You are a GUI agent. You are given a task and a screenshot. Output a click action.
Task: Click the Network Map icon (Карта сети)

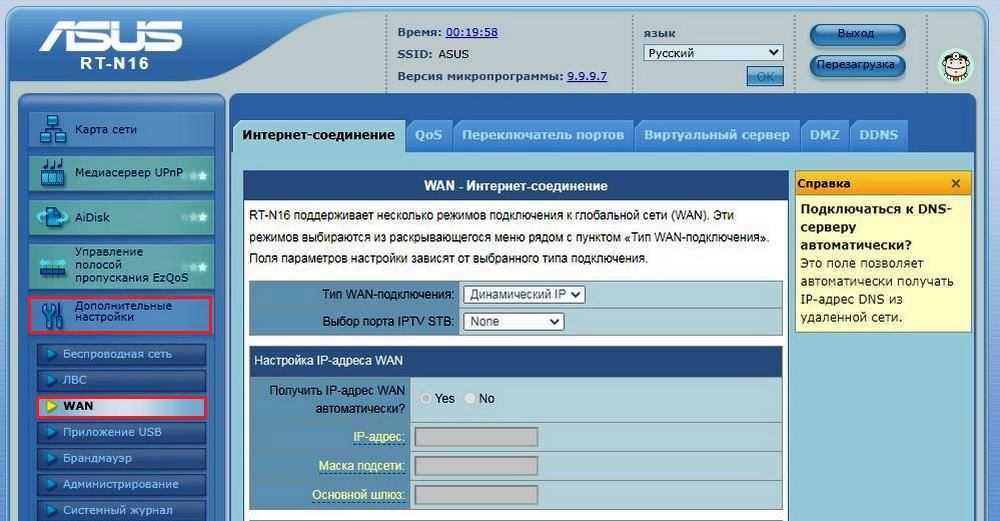click(x=52, y=130)
